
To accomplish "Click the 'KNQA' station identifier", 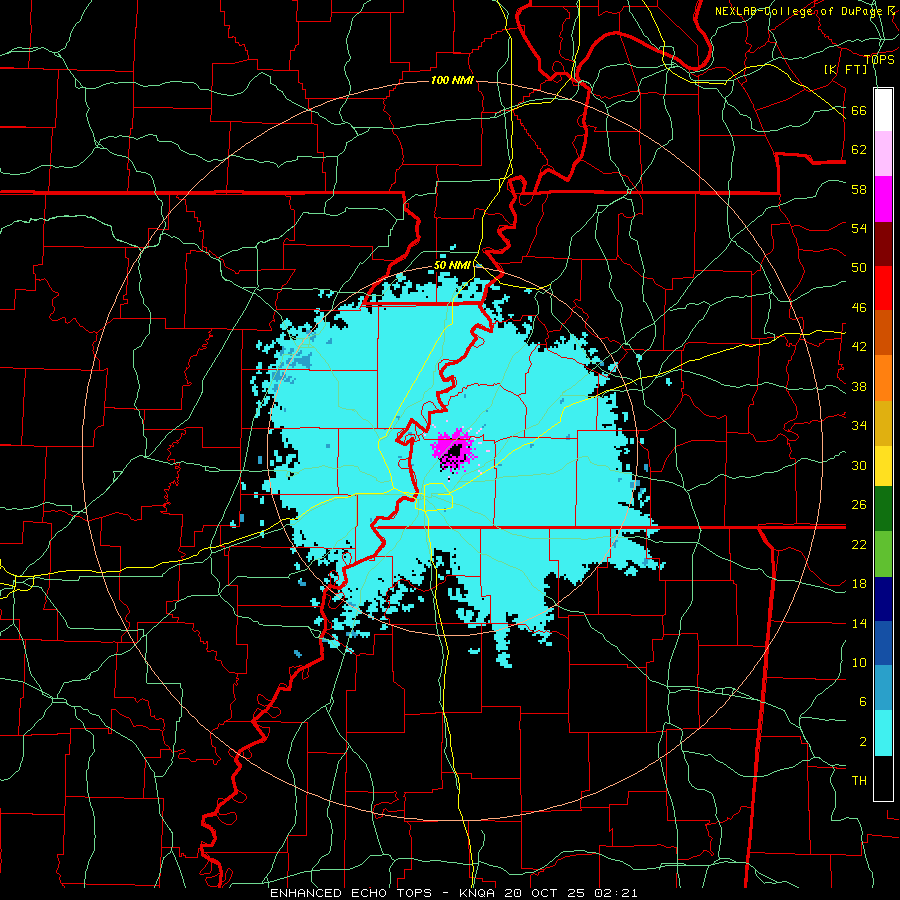I will coord(478,893).
